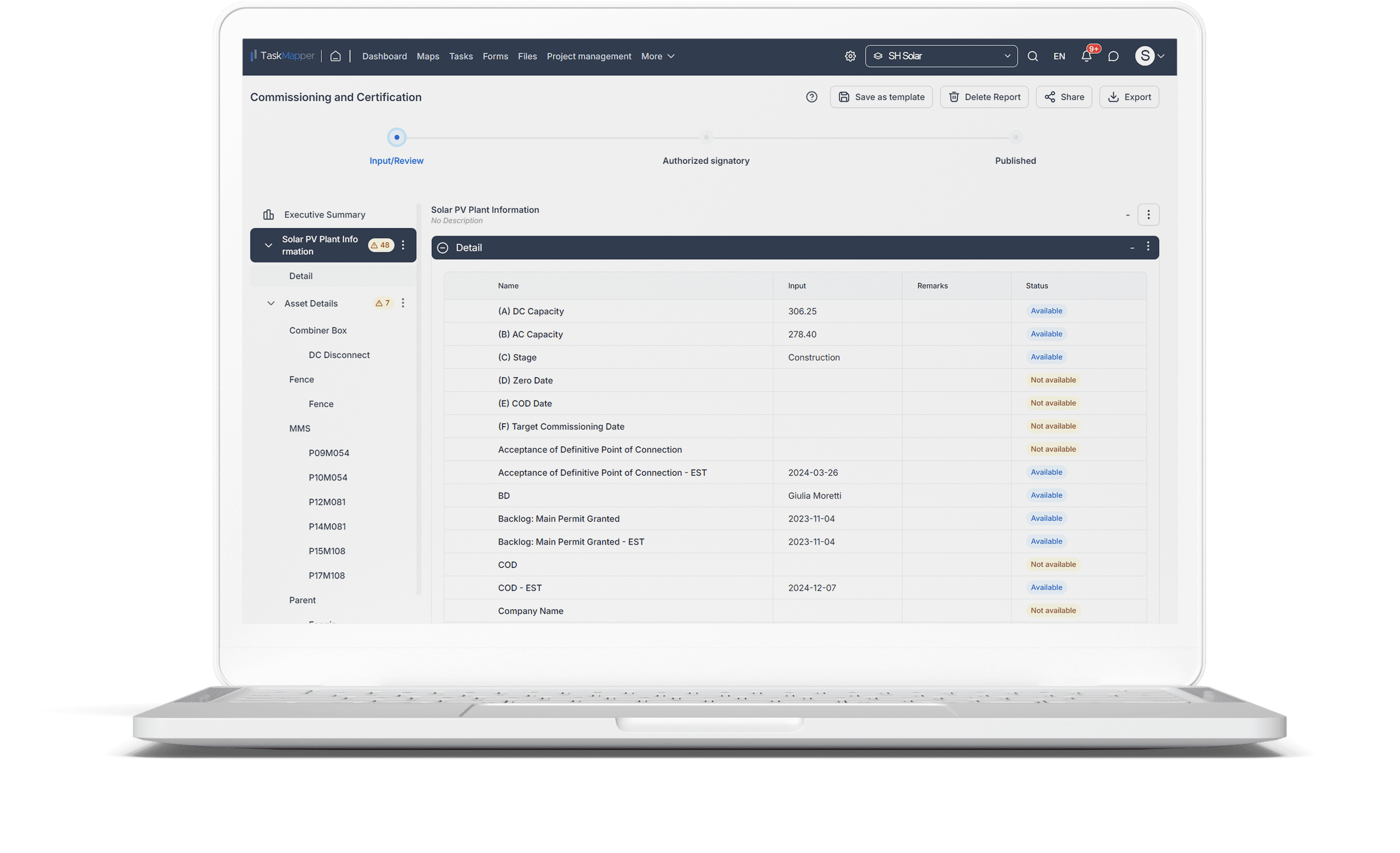Click the search magnifier icon

(1033, 56)
